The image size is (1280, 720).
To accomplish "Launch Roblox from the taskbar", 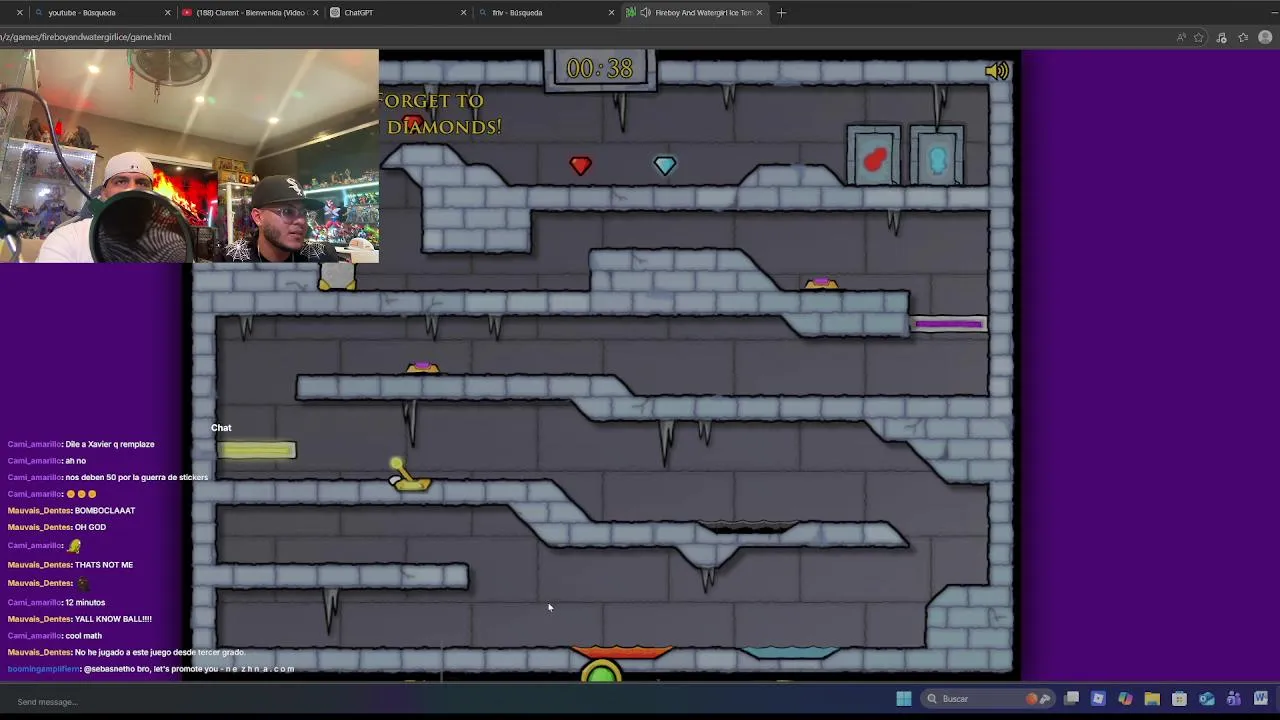I will click(x=1098, y=699).
